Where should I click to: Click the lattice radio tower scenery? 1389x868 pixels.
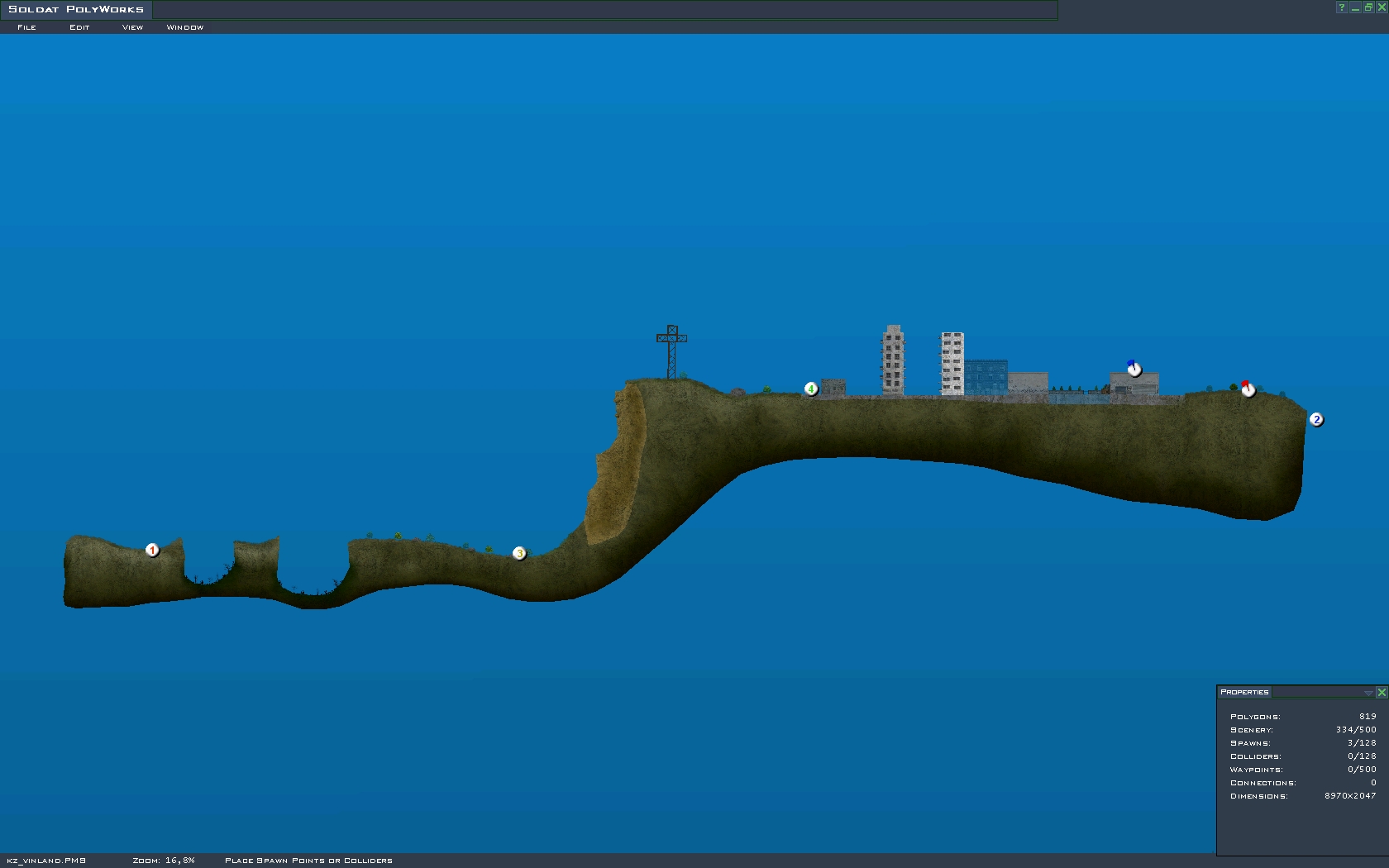[671, 351]
